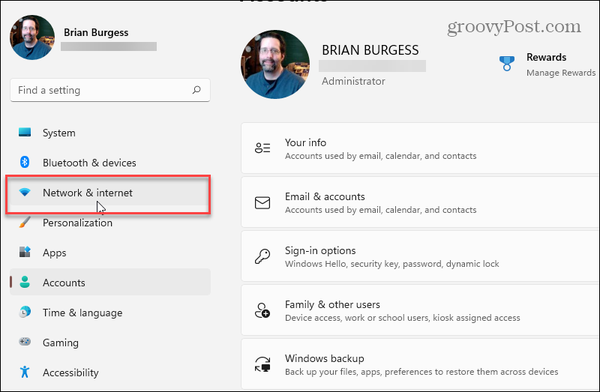Click the Brian Burgess name in sidebar

(x=96, y=33)
